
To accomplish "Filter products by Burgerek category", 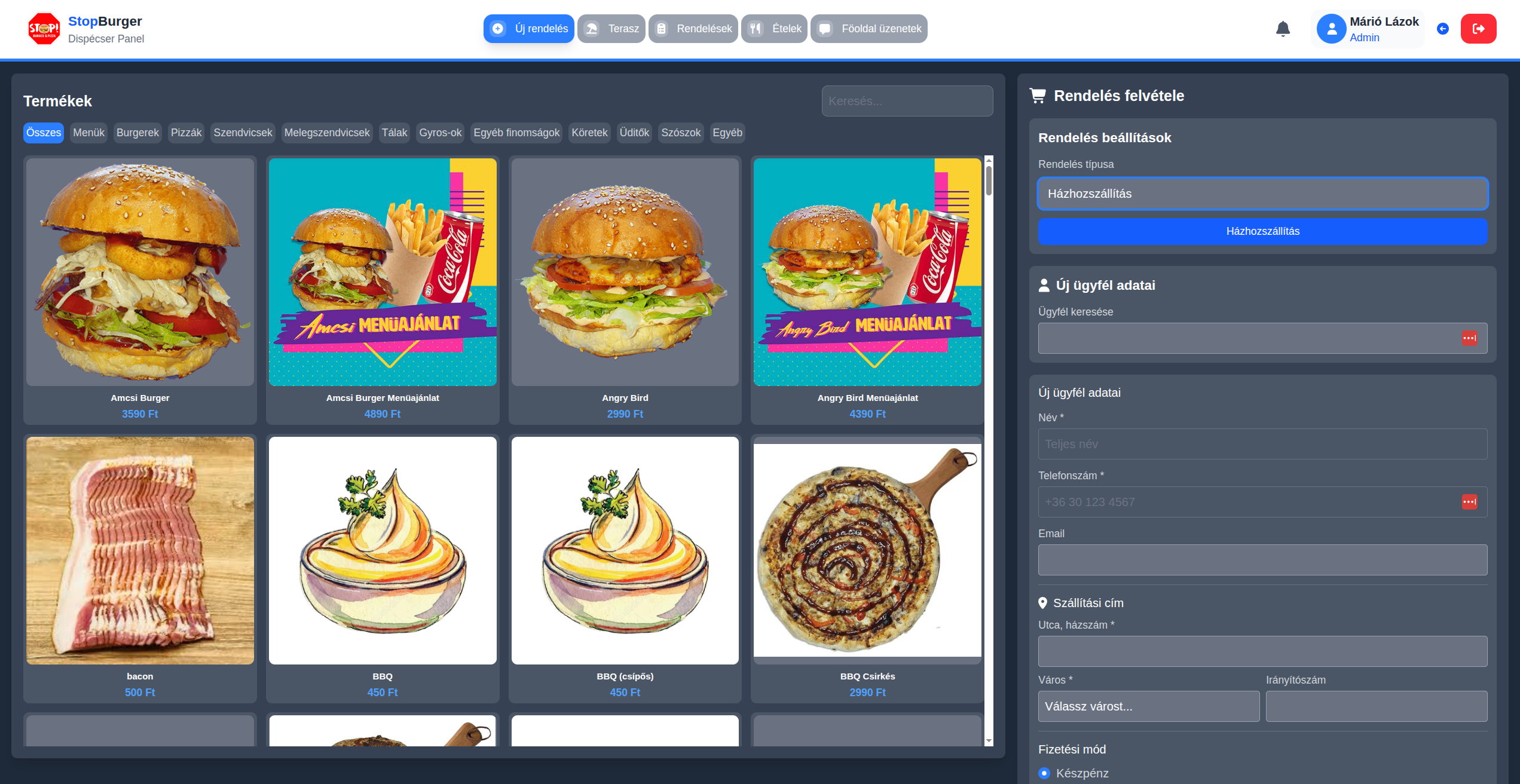I will 137,133.
